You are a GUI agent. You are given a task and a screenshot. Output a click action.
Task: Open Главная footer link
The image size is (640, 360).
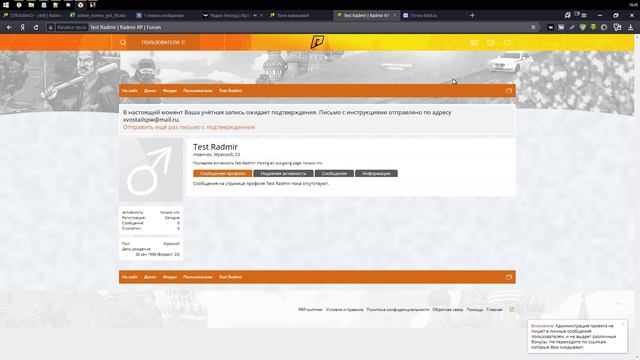(x=494, y=309)
